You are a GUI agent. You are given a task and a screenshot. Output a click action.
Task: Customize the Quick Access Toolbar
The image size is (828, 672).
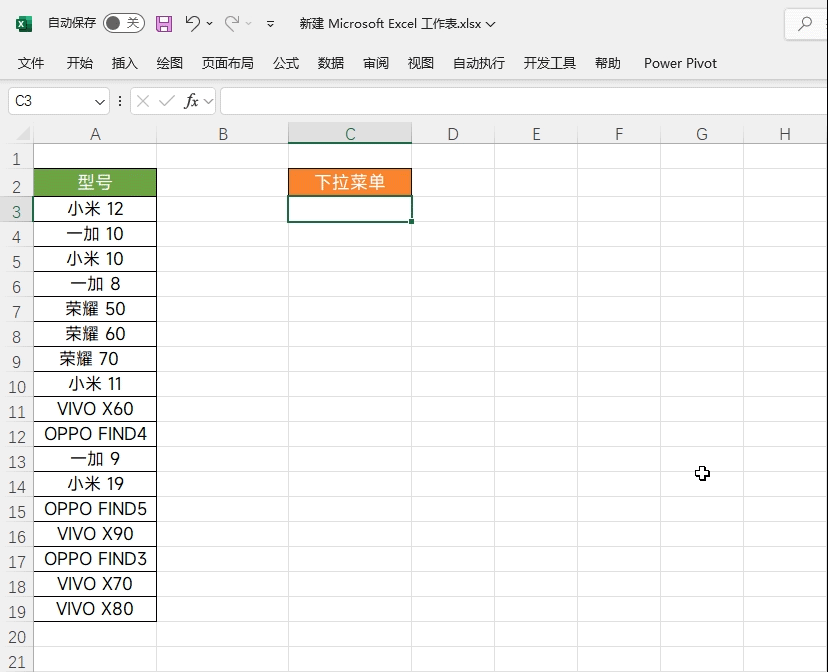270,24
